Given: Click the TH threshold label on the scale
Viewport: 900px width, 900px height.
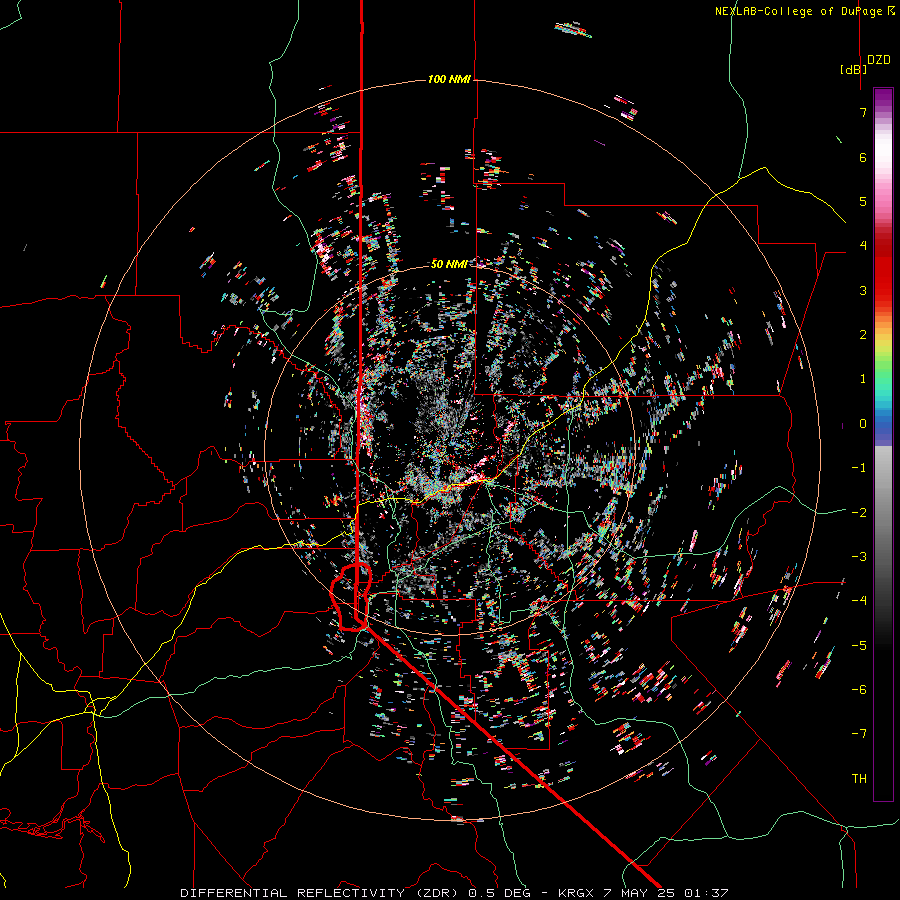Looking at the screenshot, I should click(859, 779).
